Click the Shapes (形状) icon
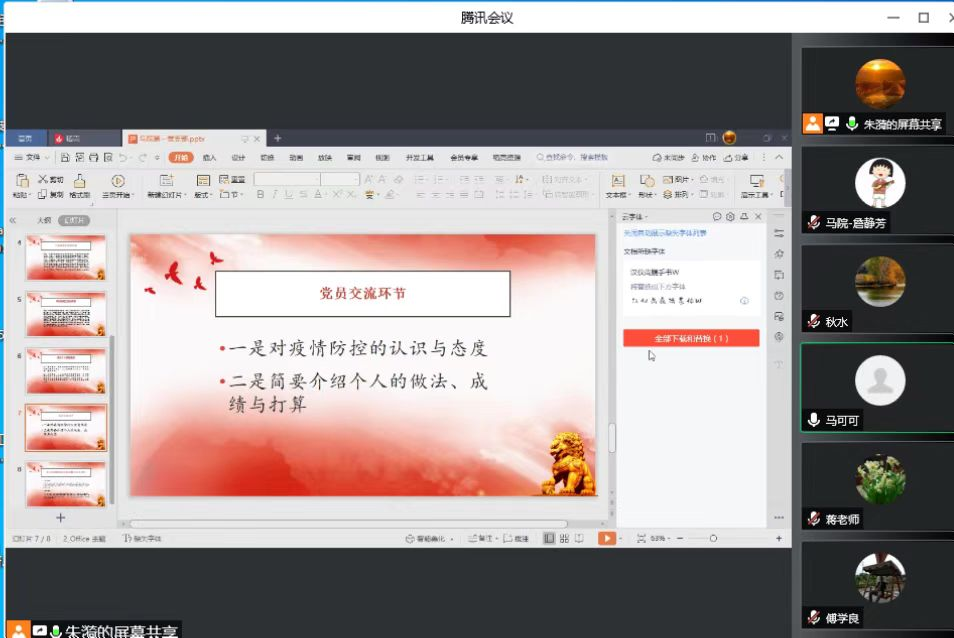This screenshot has width=954, height=638. click(646, 181)
